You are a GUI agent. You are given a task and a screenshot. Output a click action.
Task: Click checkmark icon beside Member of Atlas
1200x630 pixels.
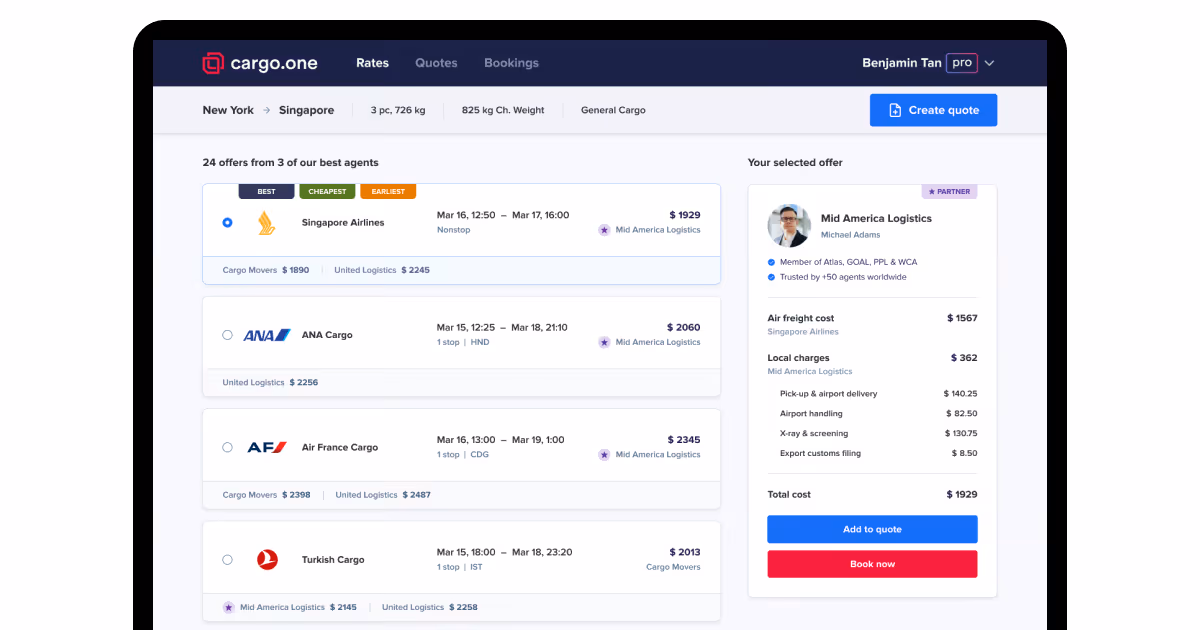(771, 262)
